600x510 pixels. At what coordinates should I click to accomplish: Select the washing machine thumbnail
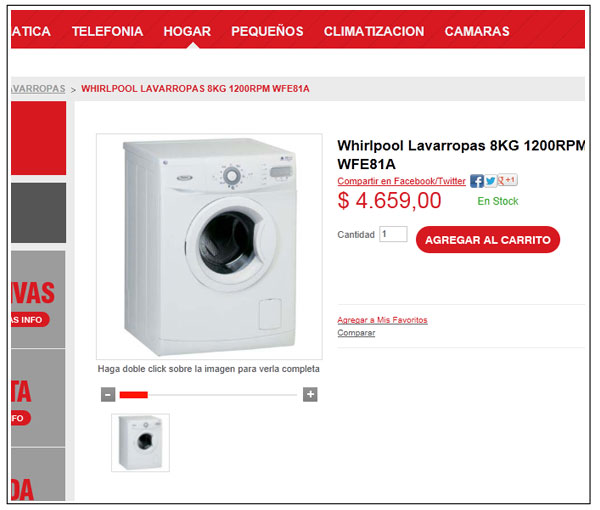[140, 443]
